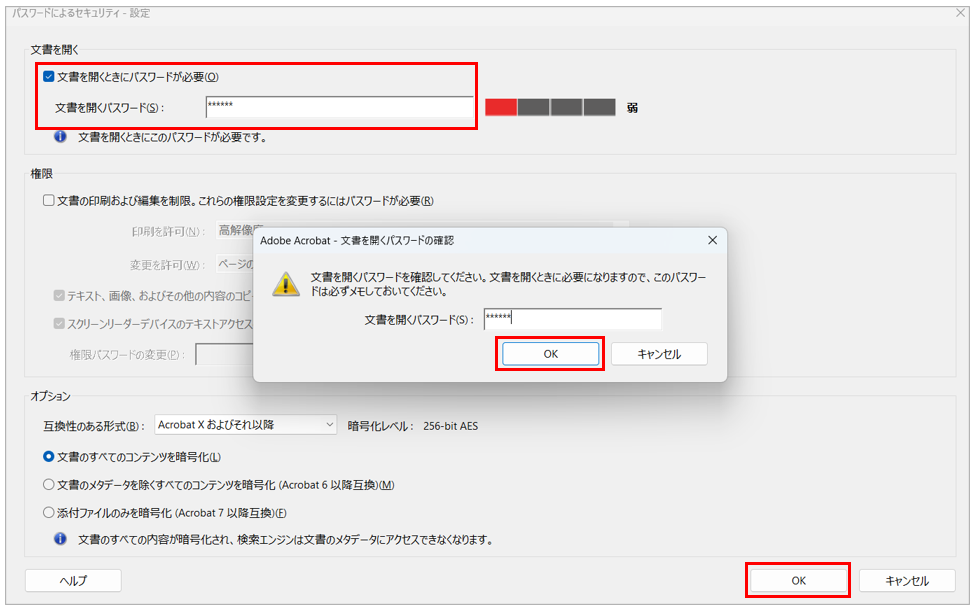Click the blue info icon under open password
Image resolution: width=970 pixels, height=606 pixels.
coord(60,137)
